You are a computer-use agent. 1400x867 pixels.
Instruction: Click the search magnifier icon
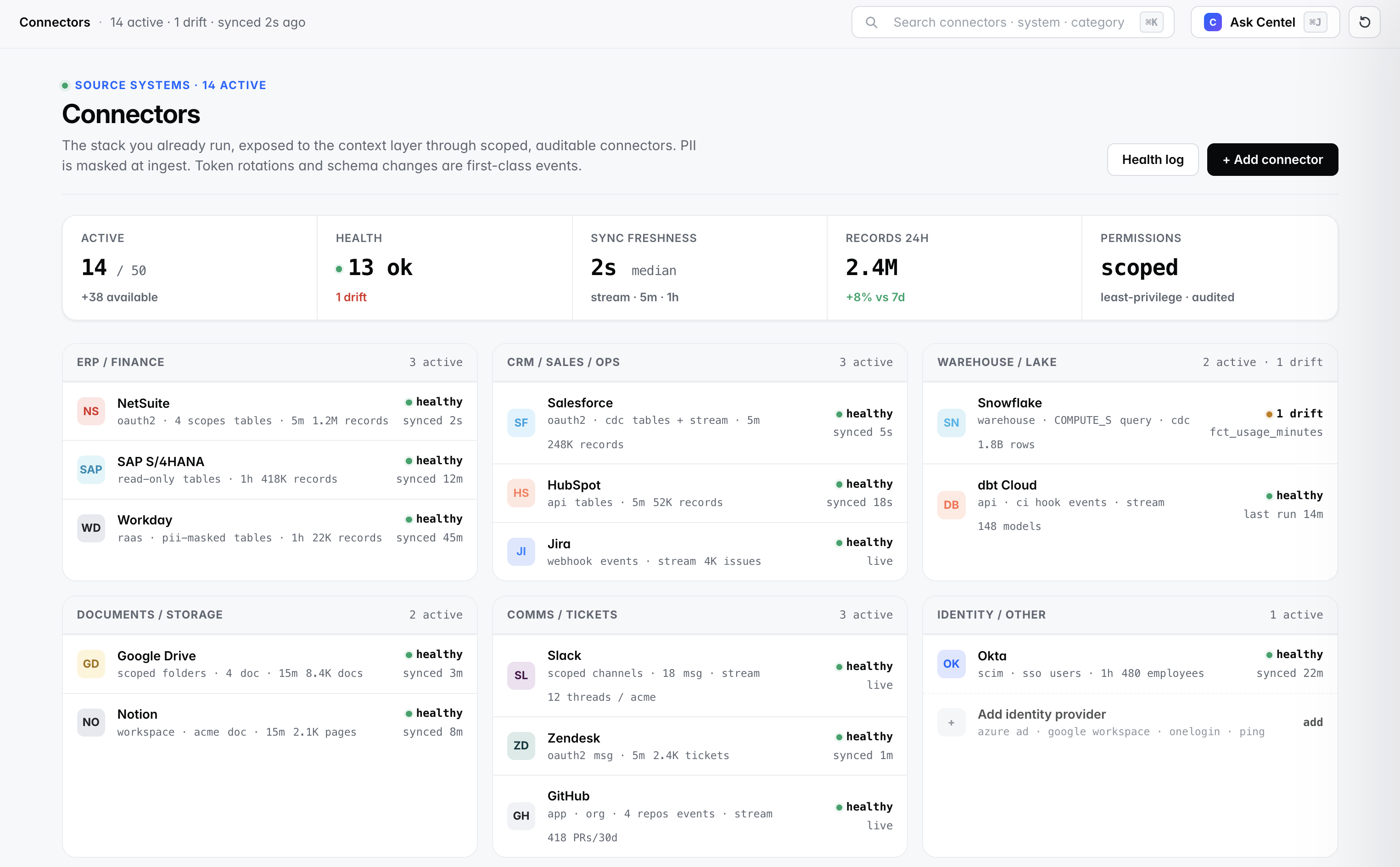[871, 23]
